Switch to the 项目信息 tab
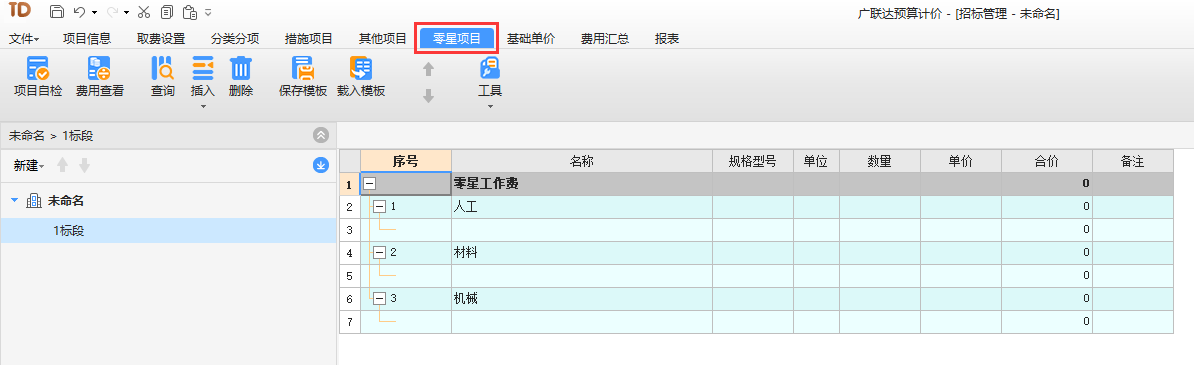 point(87,39)
